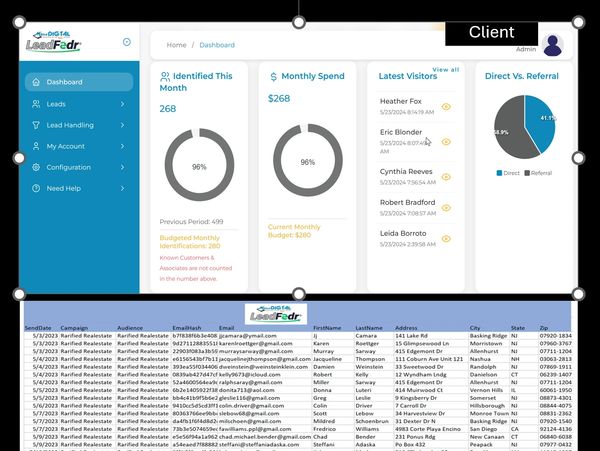Open Eric Blonder visitor name
The width and height of the screenshot is (600, 451).
tap(401, 132)
